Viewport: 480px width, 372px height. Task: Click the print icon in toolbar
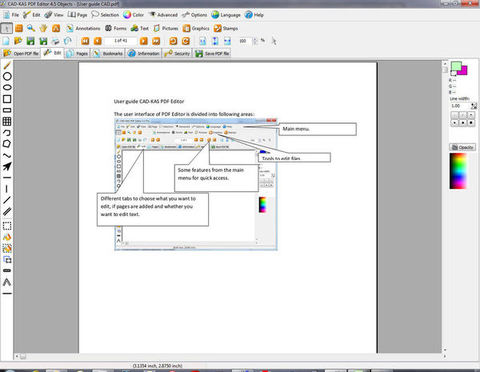click(x=55, y=41)
